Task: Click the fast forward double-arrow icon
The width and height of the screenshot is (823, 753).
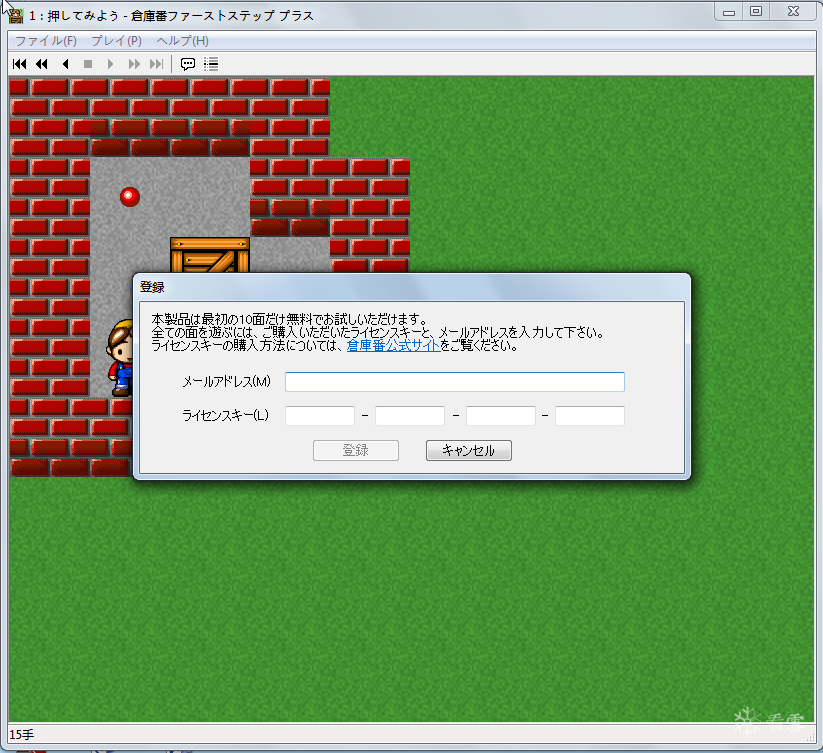Action: [x=134, y=64]
